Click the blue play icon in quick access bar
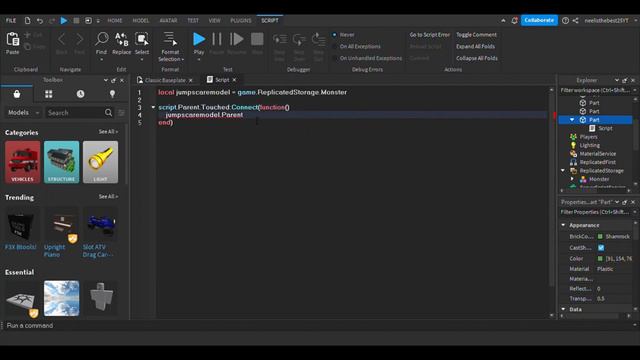The image size is (640, 360). pos(64,20)
